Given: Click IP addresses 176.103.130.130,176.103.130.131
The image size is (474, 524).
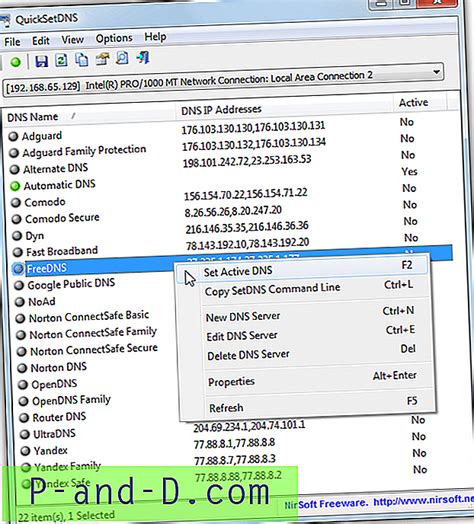Looking at the screenshot, I should (253, 127).
